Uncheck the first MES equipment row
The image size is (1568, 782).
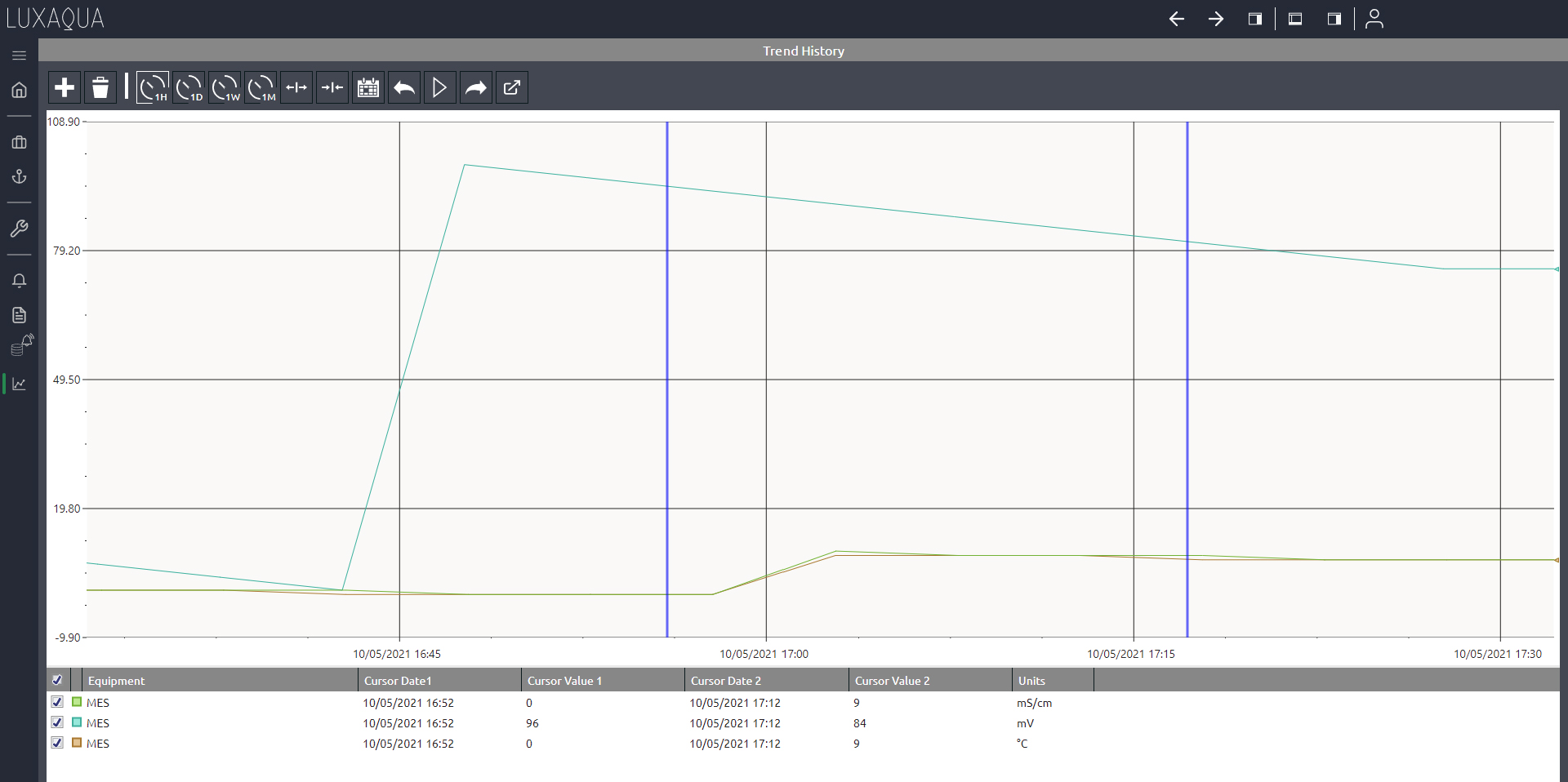point(57,702)
